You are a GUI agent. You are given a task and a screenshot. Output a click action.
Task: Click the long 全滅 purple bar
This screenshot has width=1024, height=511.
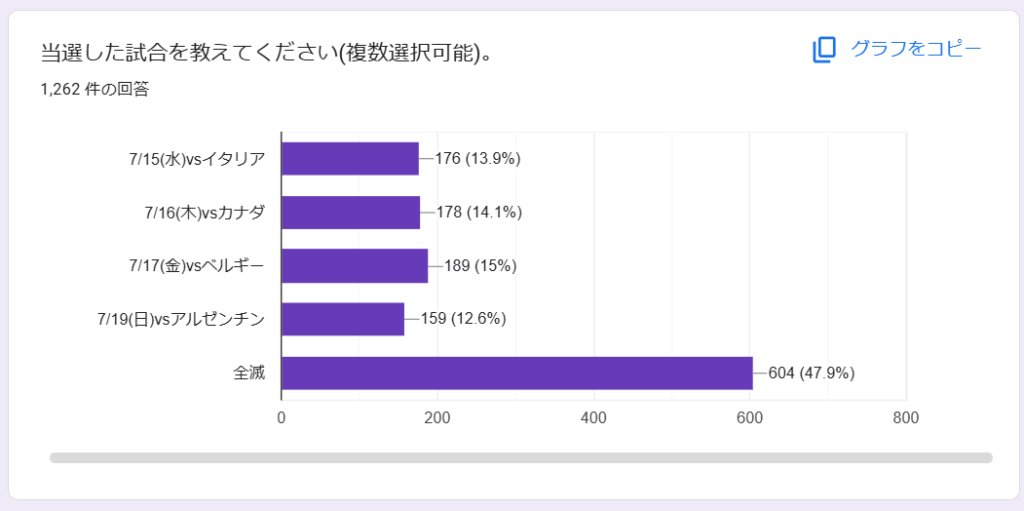click(516, 373)
